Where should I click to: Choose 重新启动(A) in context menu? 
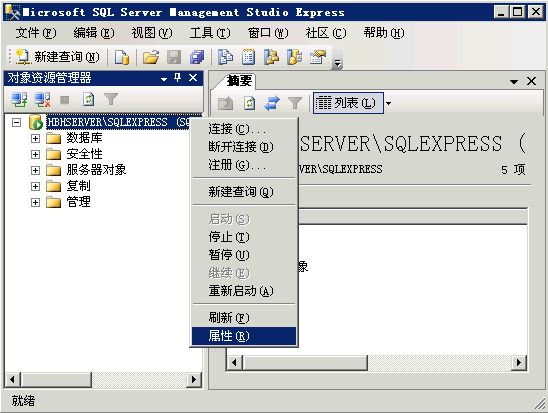(x=244, y=291)
